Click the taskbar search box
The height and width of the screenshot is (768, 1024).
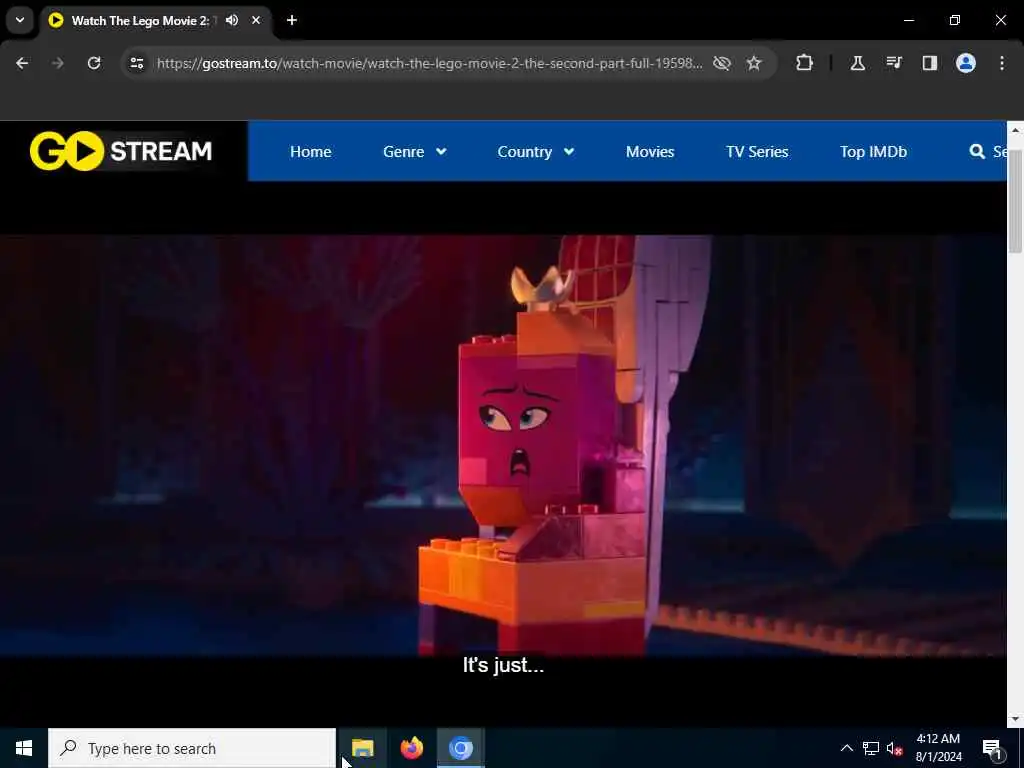(192, 748)
